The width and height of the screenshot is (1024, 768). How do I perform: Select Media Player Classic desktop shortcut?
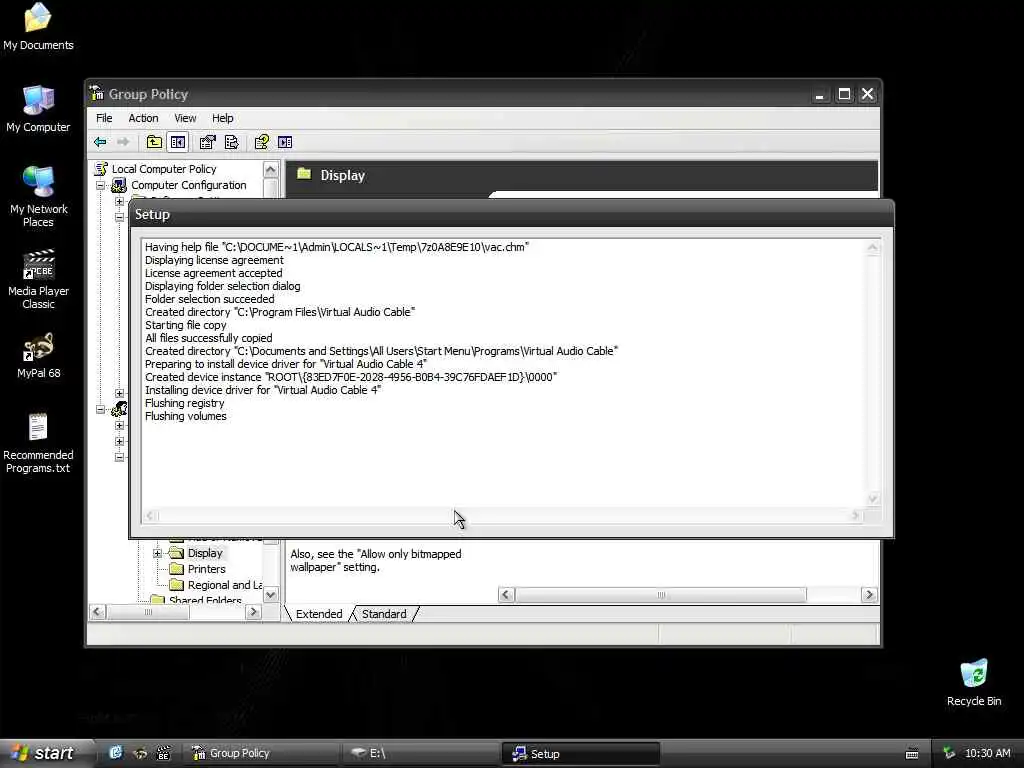[x=39, y=279]
